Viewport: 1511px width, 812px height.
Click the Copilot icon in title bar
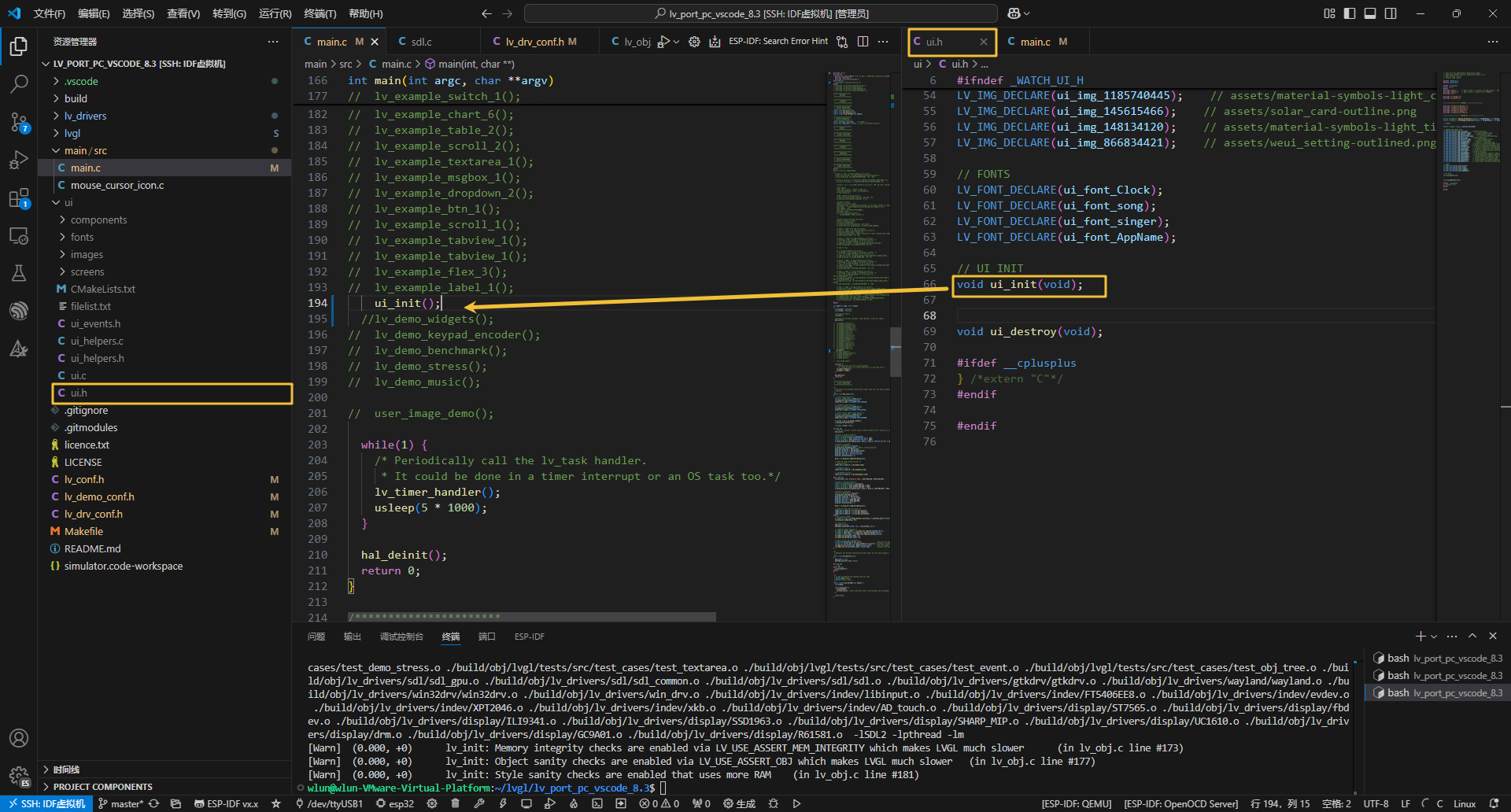pyautogui.click(x=1014, y=13)
